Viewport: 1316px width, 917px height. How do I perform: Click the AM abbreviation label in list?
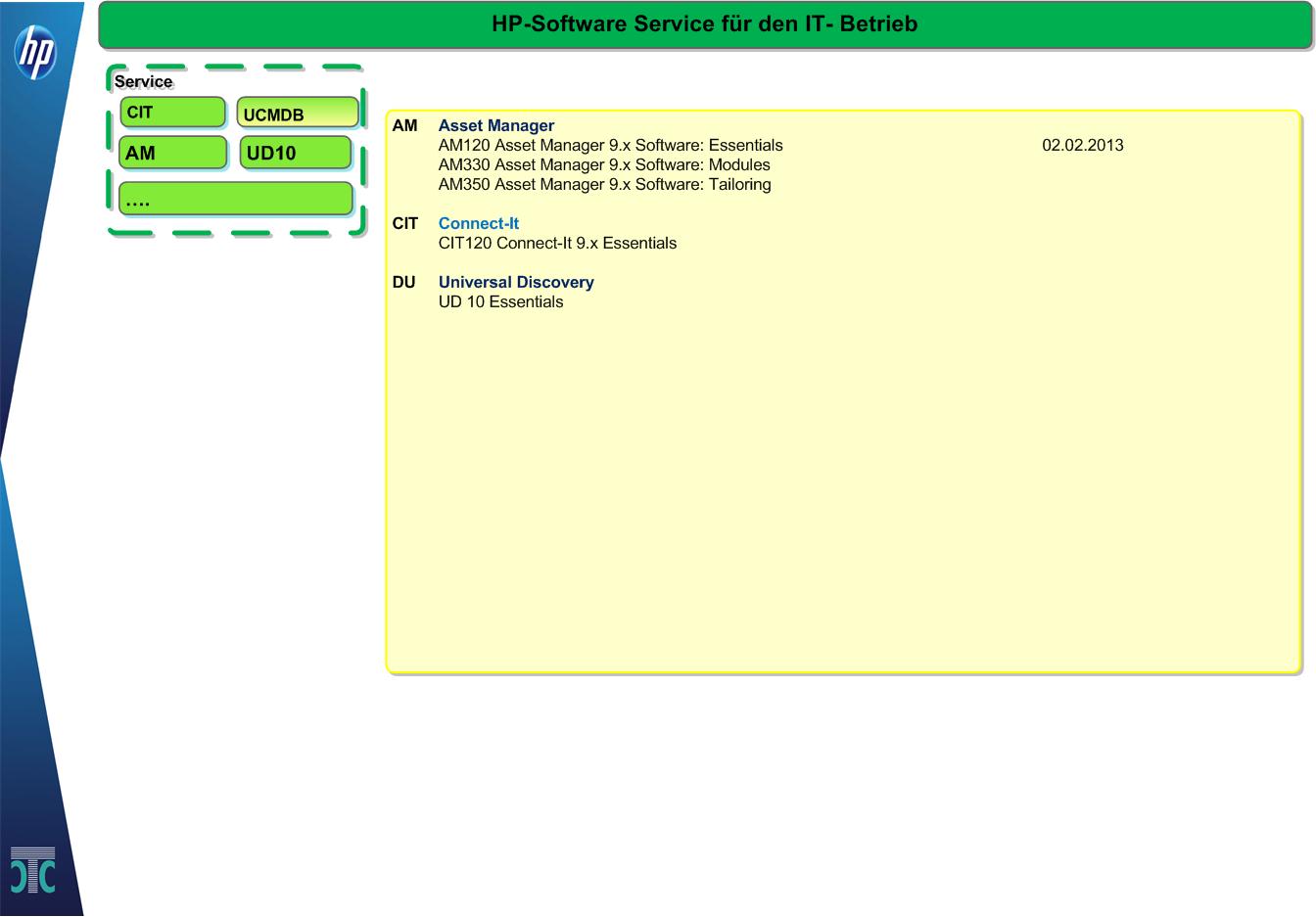point(404,125)
